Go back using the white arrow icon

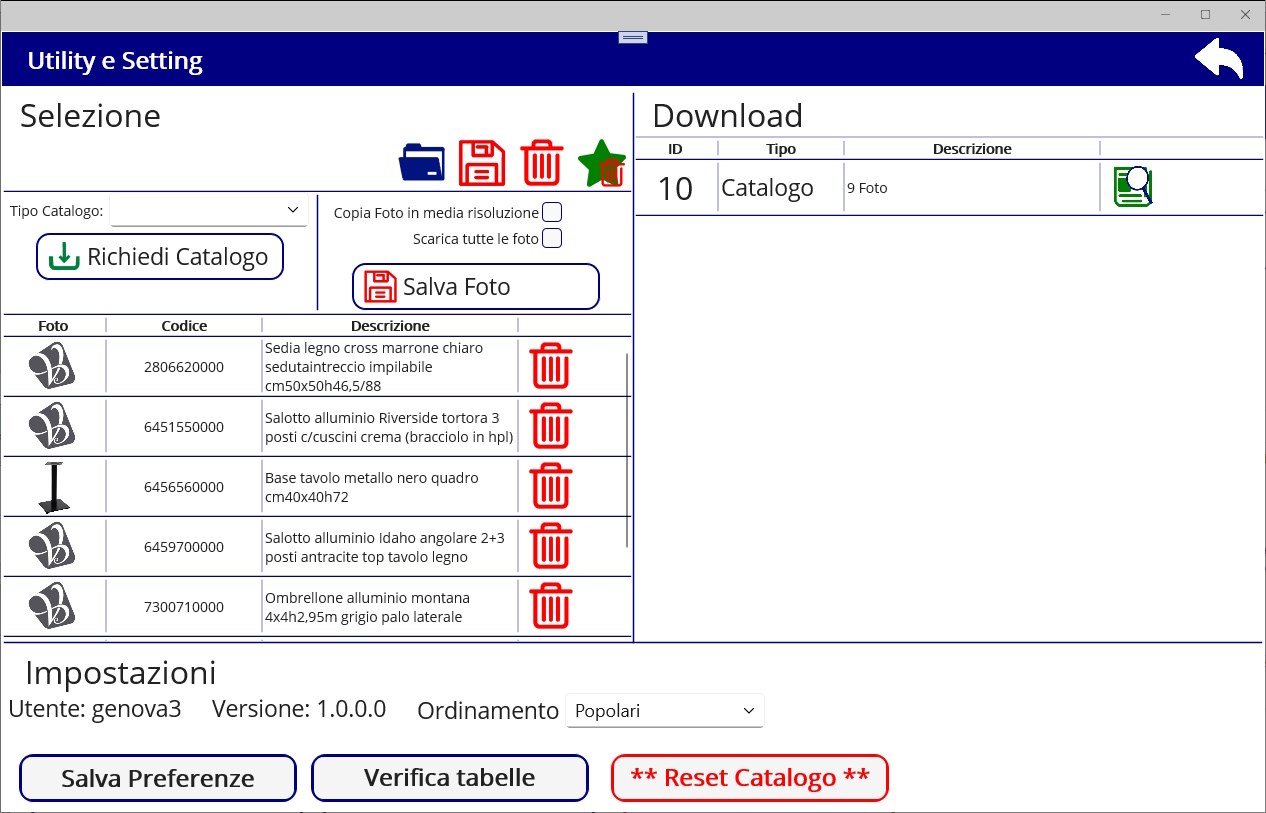point(1219,59)
